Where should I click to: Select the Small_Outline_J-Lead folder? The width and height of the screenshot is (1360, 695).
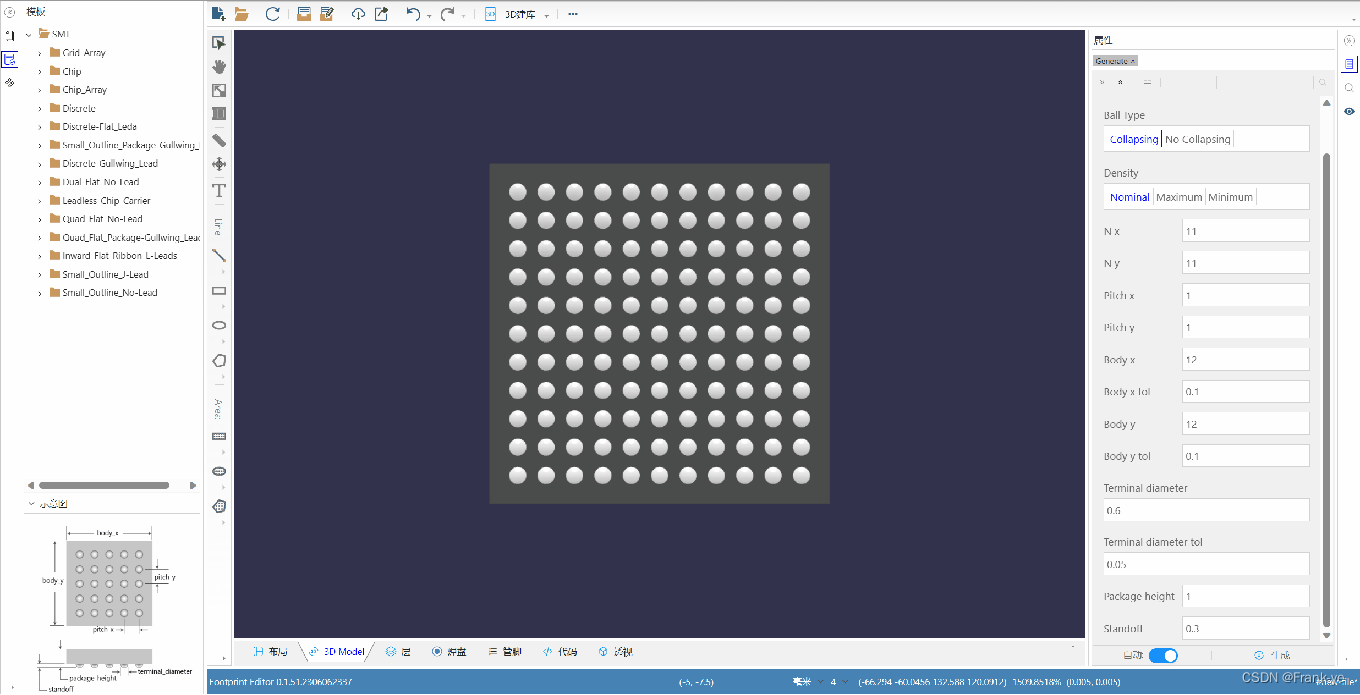click(105, 274)
